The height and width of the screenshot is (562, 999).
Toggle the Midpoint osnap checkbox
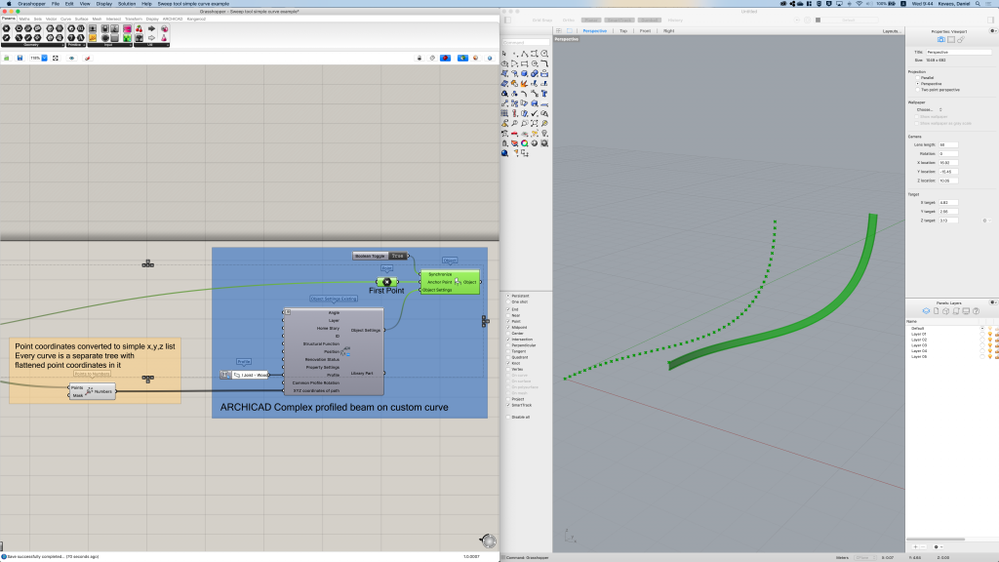[x=508, y=328]
